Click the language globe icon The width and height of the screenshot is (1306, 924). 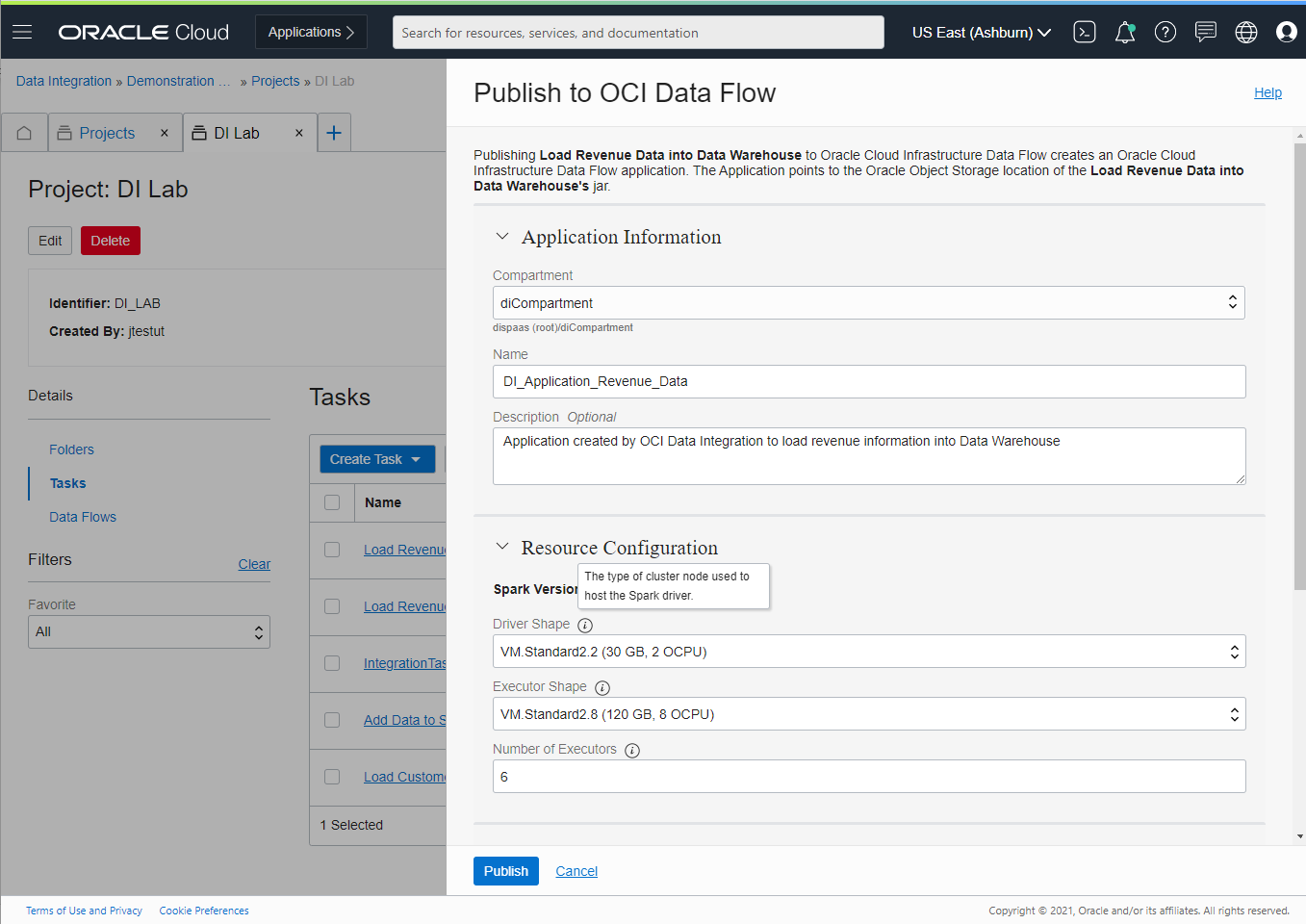[1245, 32]
